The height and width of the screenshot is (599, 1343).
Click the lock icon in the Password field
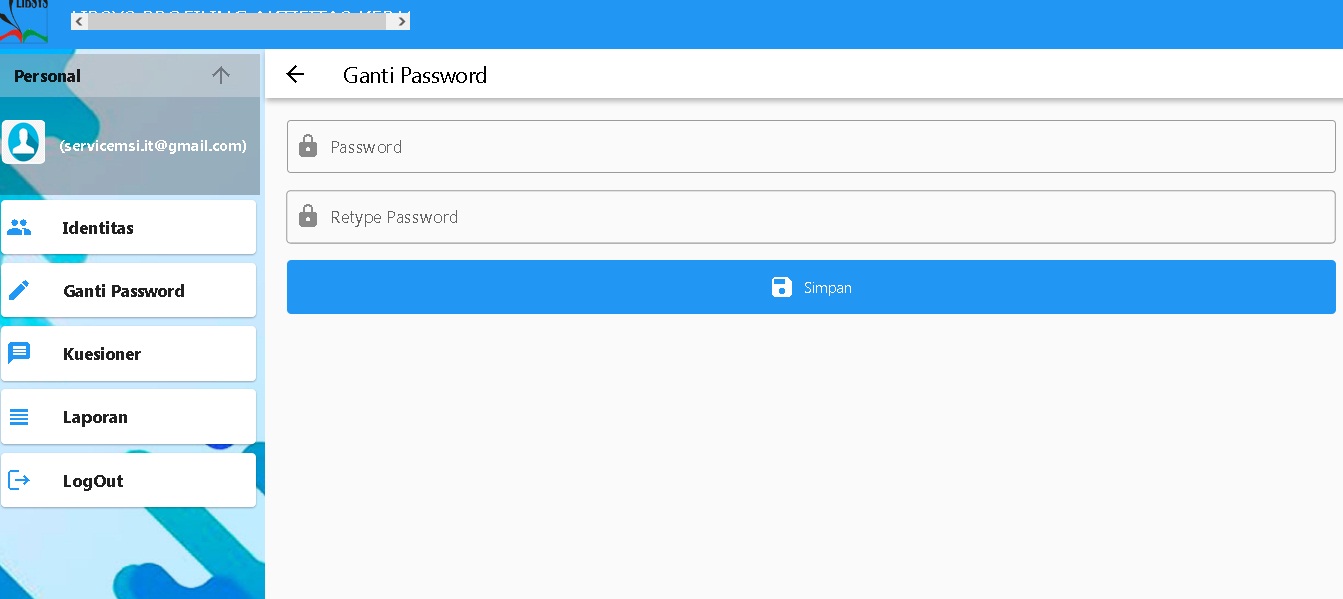(x=309, y=146)
